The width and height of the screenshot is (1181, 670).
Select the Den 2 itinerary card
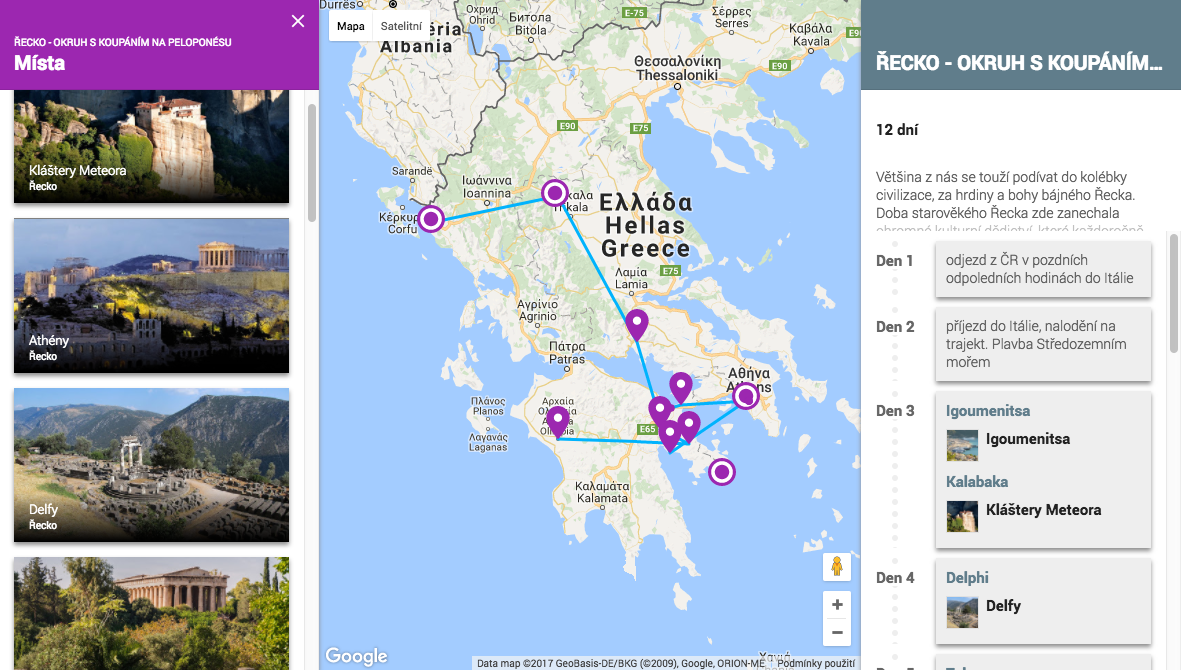coord(1043,344)
